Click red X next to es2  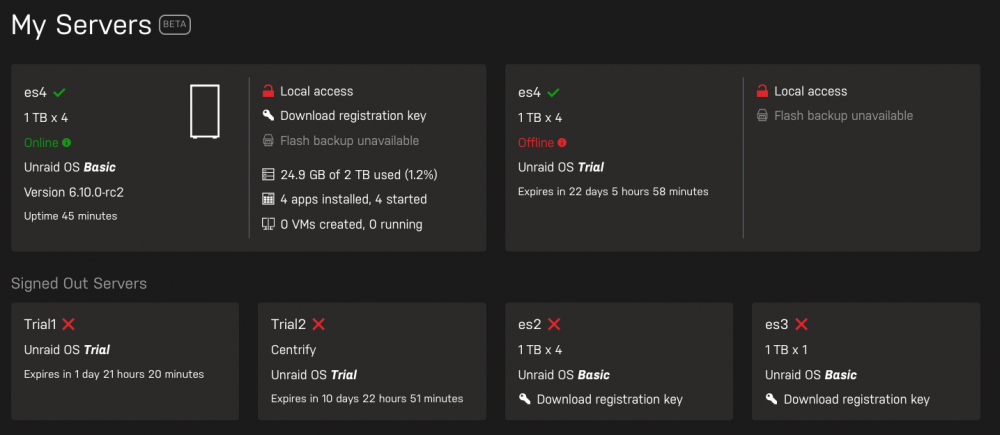[x=554, y=325]
